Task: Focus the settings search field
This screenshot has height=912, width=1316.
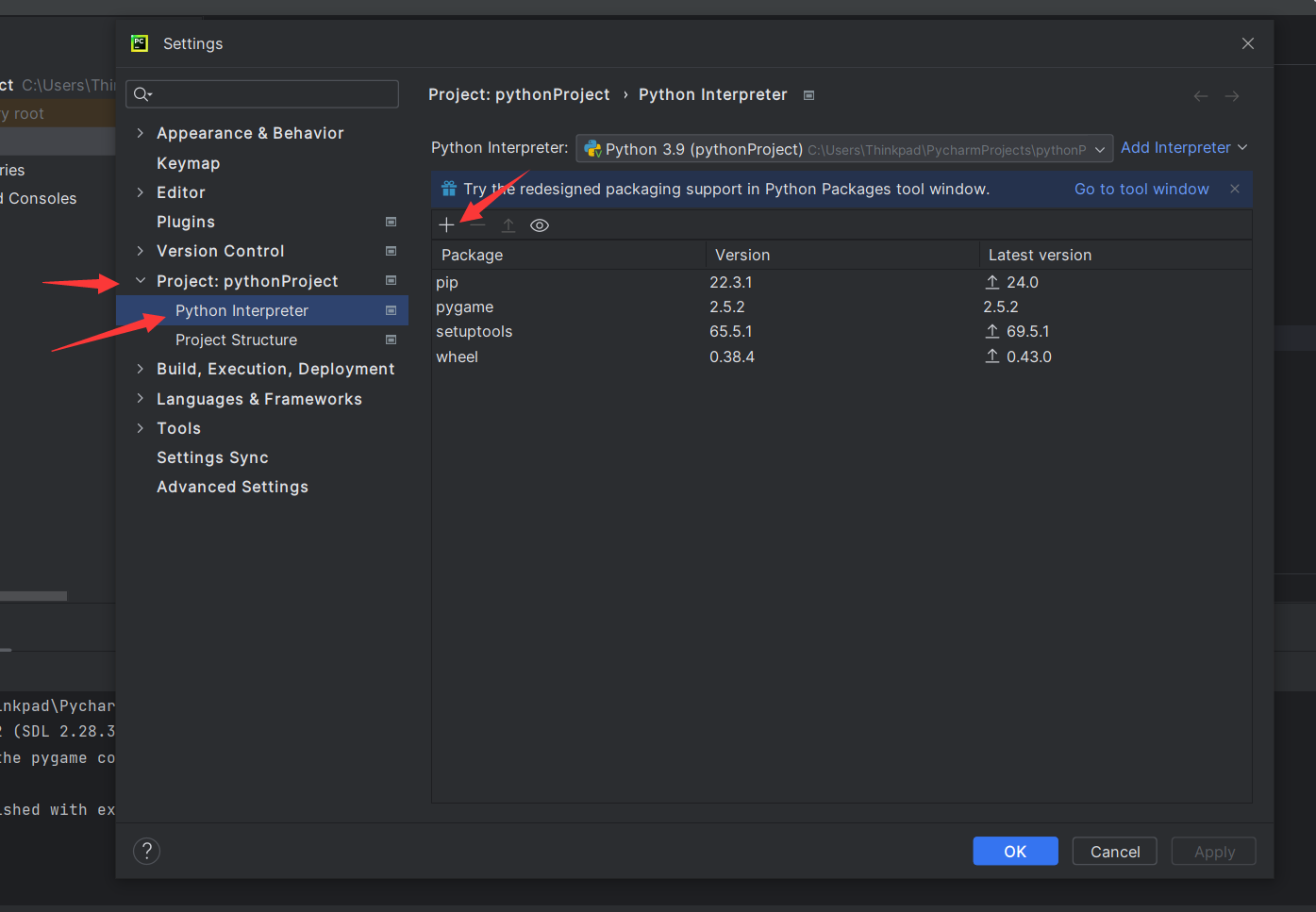Action: click(x=262, y=94)
